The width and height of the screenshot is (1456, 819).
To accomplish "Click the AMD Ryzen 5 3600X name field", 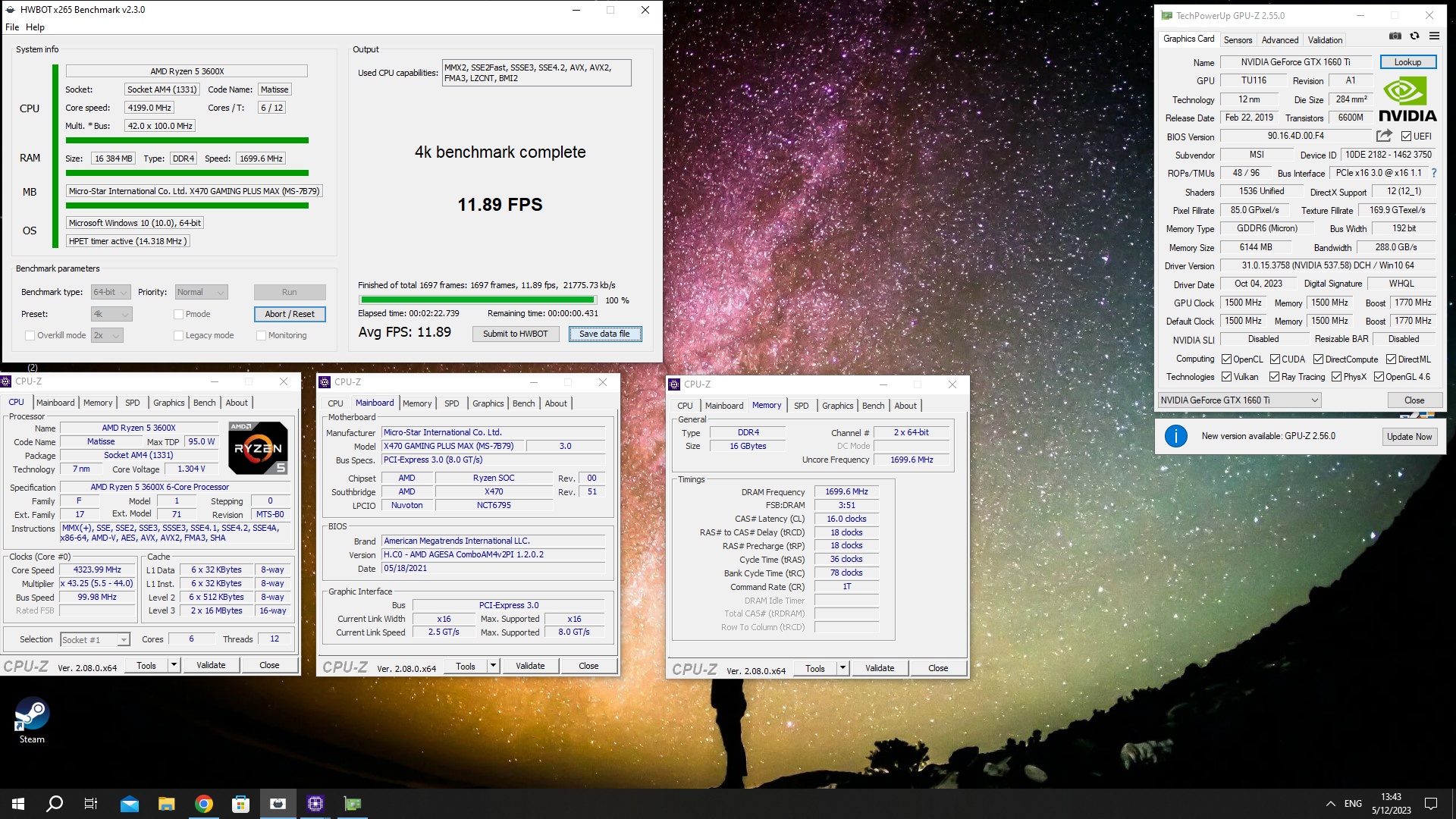I will (x=187, y=71).
